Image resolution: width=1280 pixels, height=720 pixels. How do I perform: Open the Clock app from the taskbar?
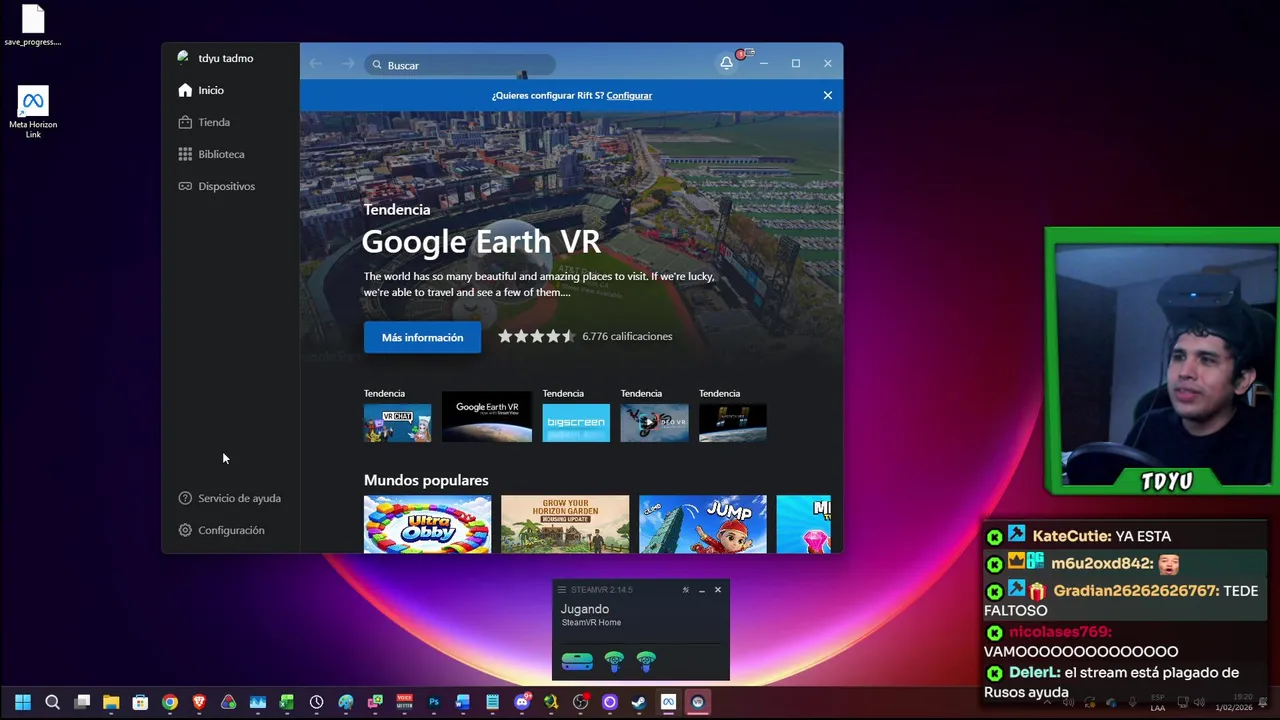[x=316, y=702]
